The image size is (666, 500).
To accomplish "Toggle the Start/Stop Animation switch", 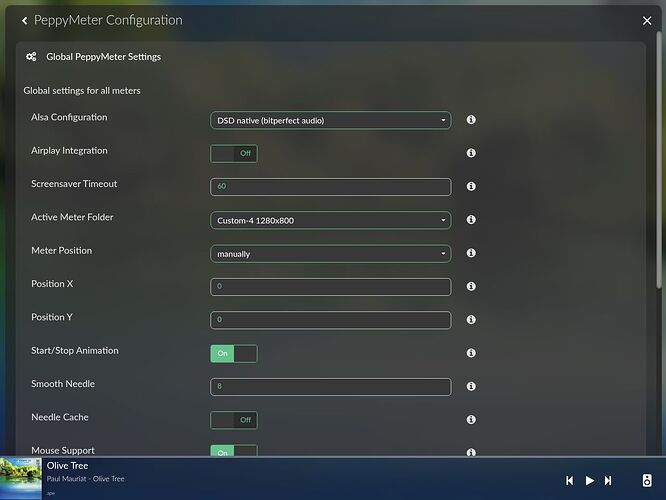I will coord(234,353).
